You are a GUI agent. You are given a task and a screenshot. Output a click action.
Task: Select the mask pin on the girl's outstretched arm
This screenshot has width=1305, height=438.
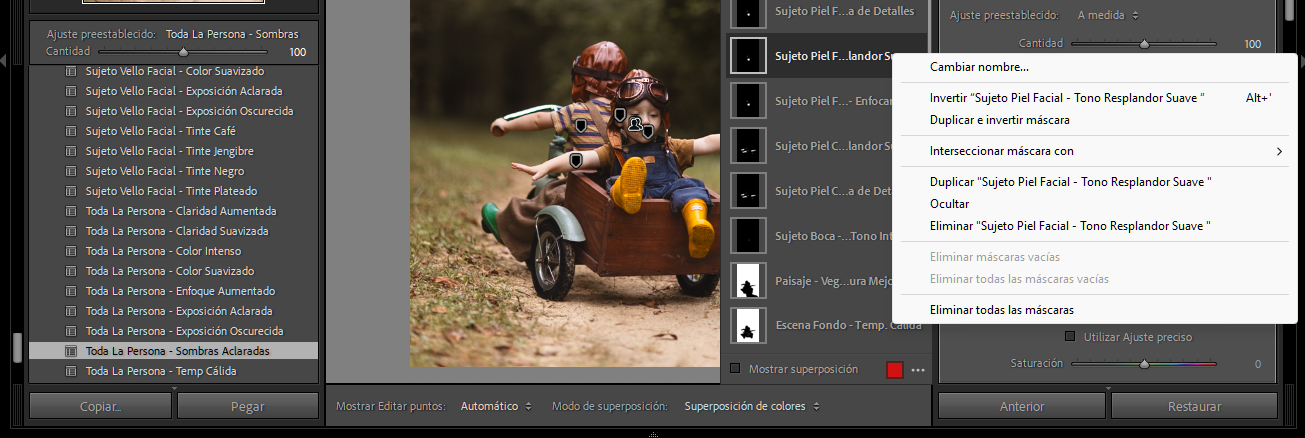(576, 159)
